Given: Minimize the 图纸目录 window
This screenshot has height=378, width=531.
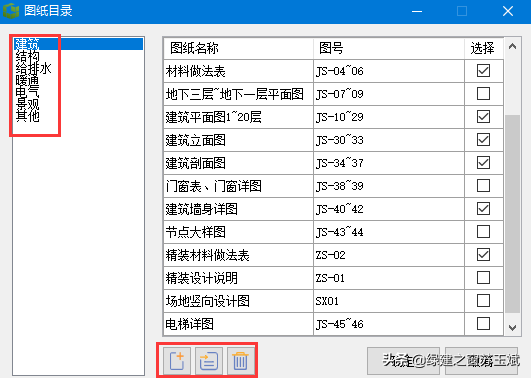Looking at the screenshot, I should pyautogui.click(x=417, y=11).
